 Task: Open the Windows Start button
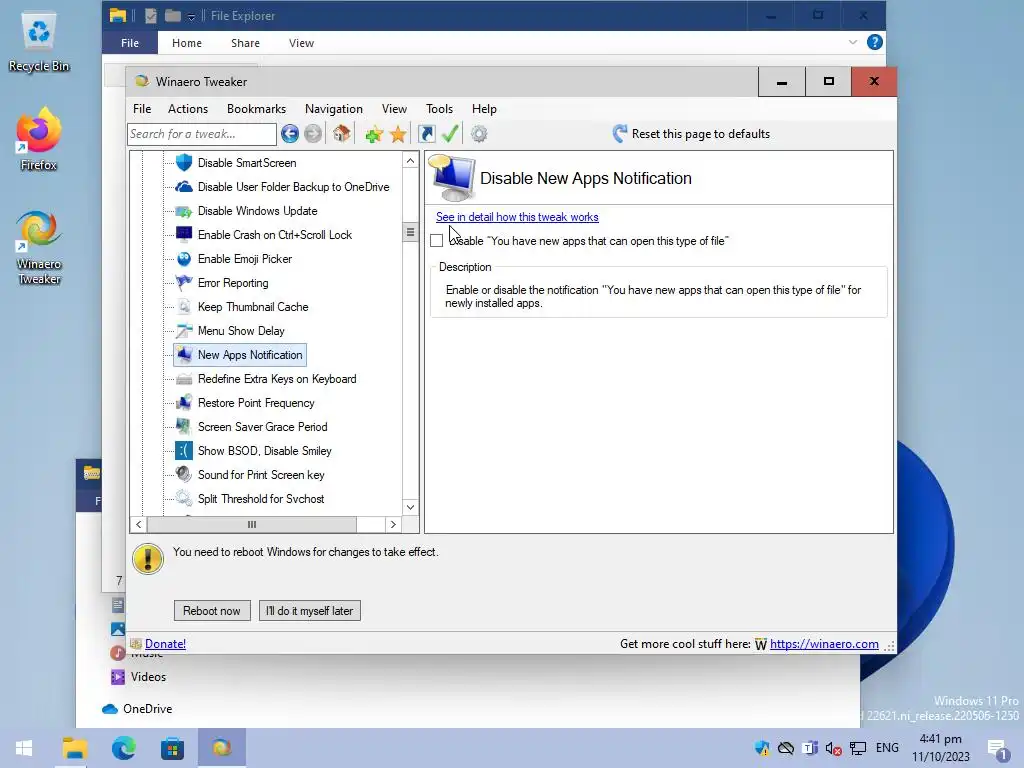pyautogui.click(x=24, y=748)
